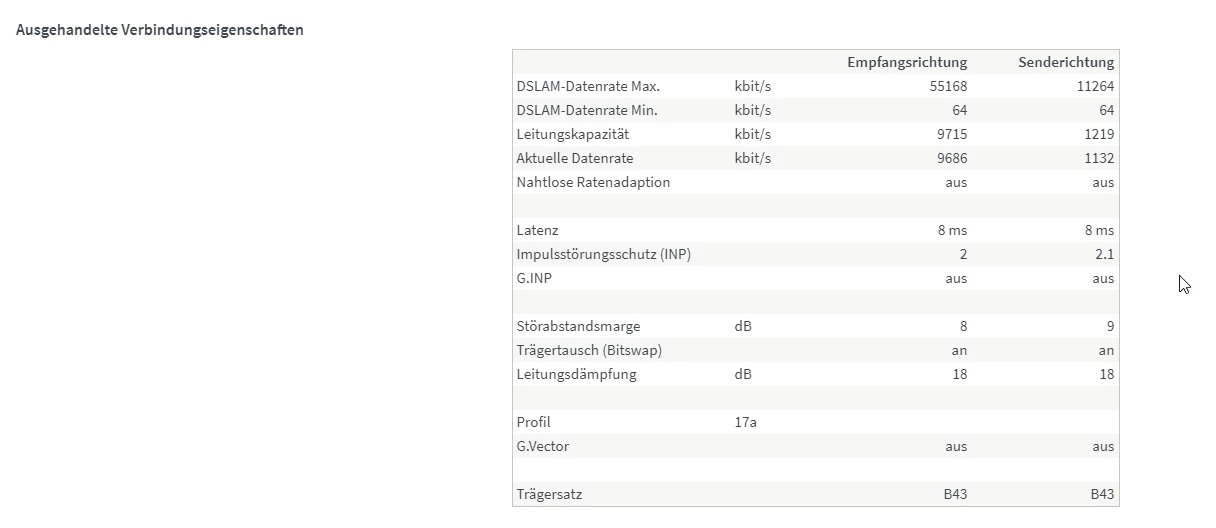Click the Senderichtung column header
The width and height of the screenshot is (1216, 528).
[1066, 62]
